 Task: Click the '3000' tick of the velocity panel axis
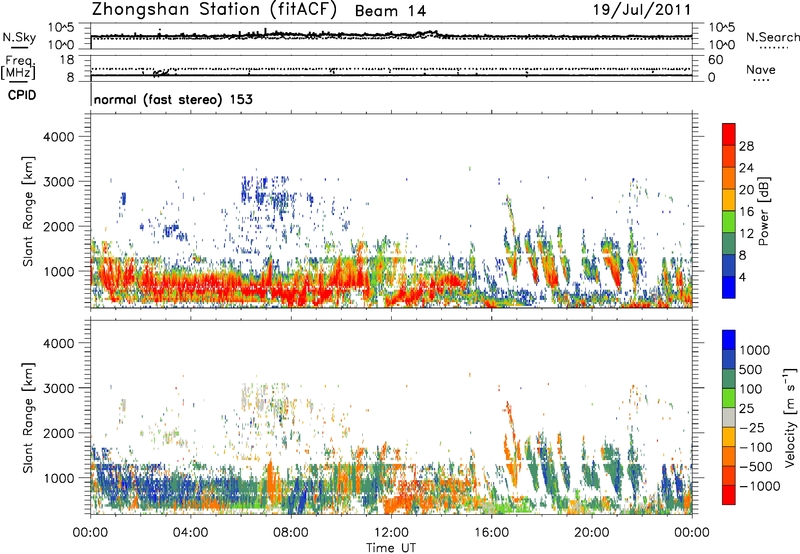tap(59, 388)
